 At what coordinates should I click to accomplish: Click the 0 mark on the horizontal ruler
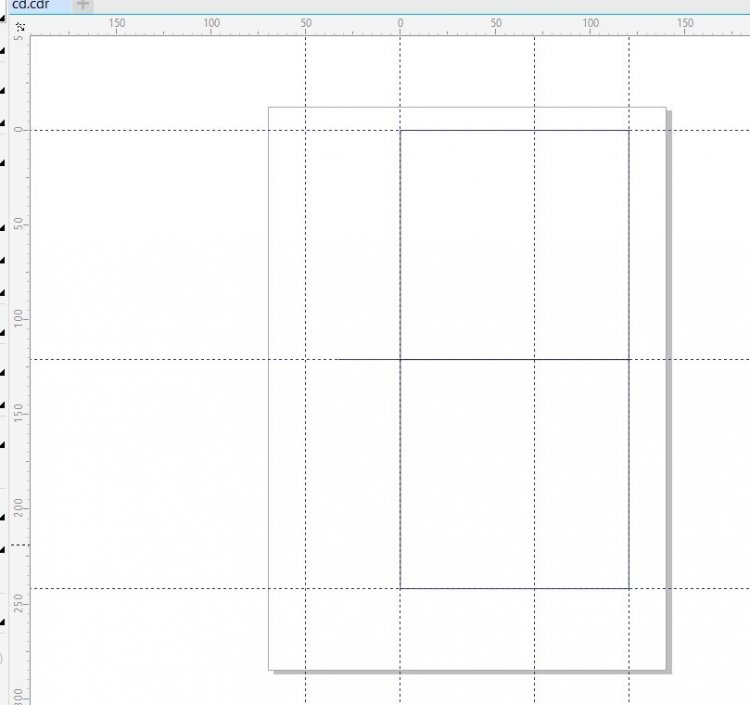coord(400,23)
